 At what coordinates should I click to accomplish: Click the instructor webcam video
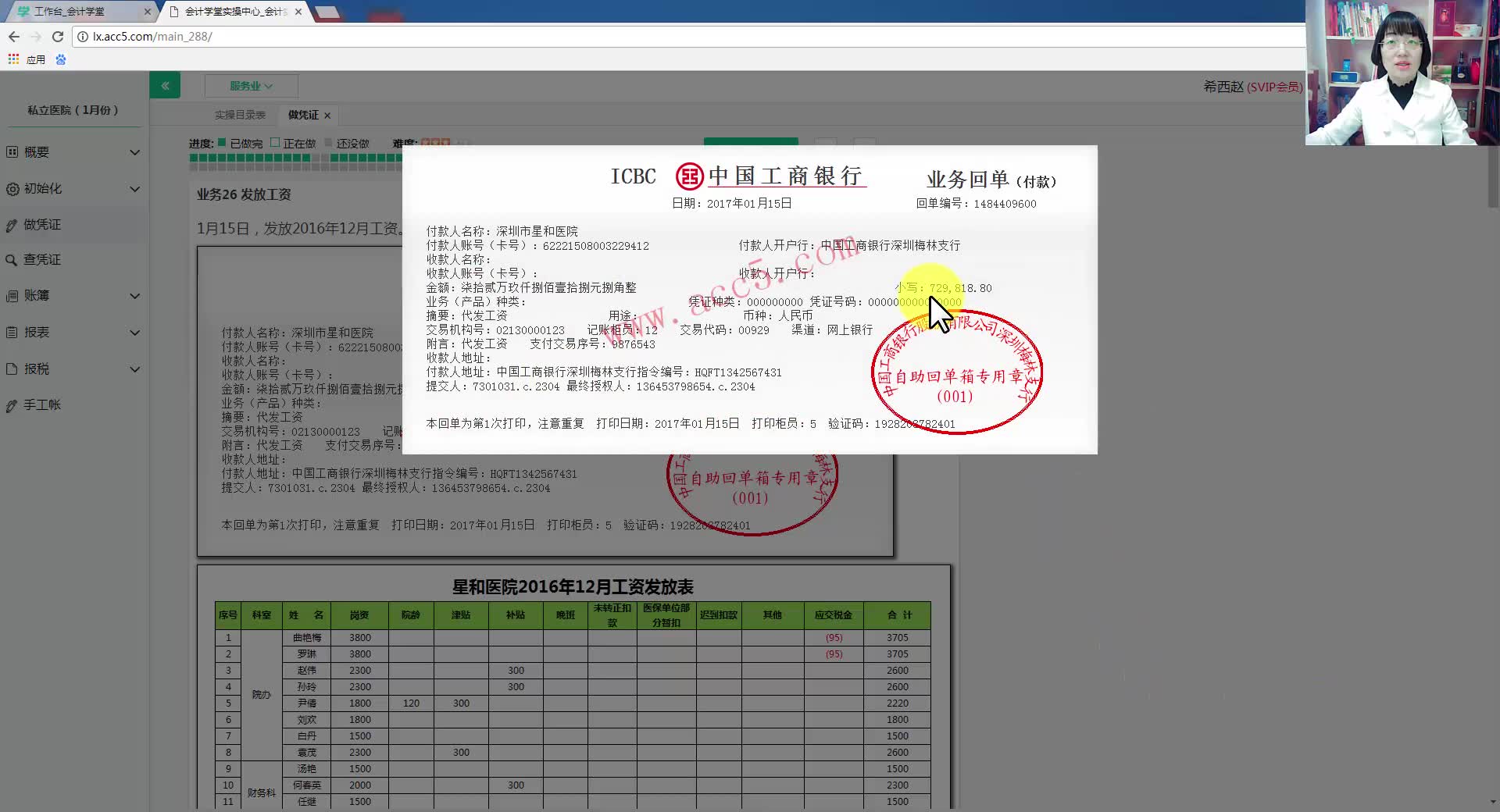click(x=1402, y=73)
